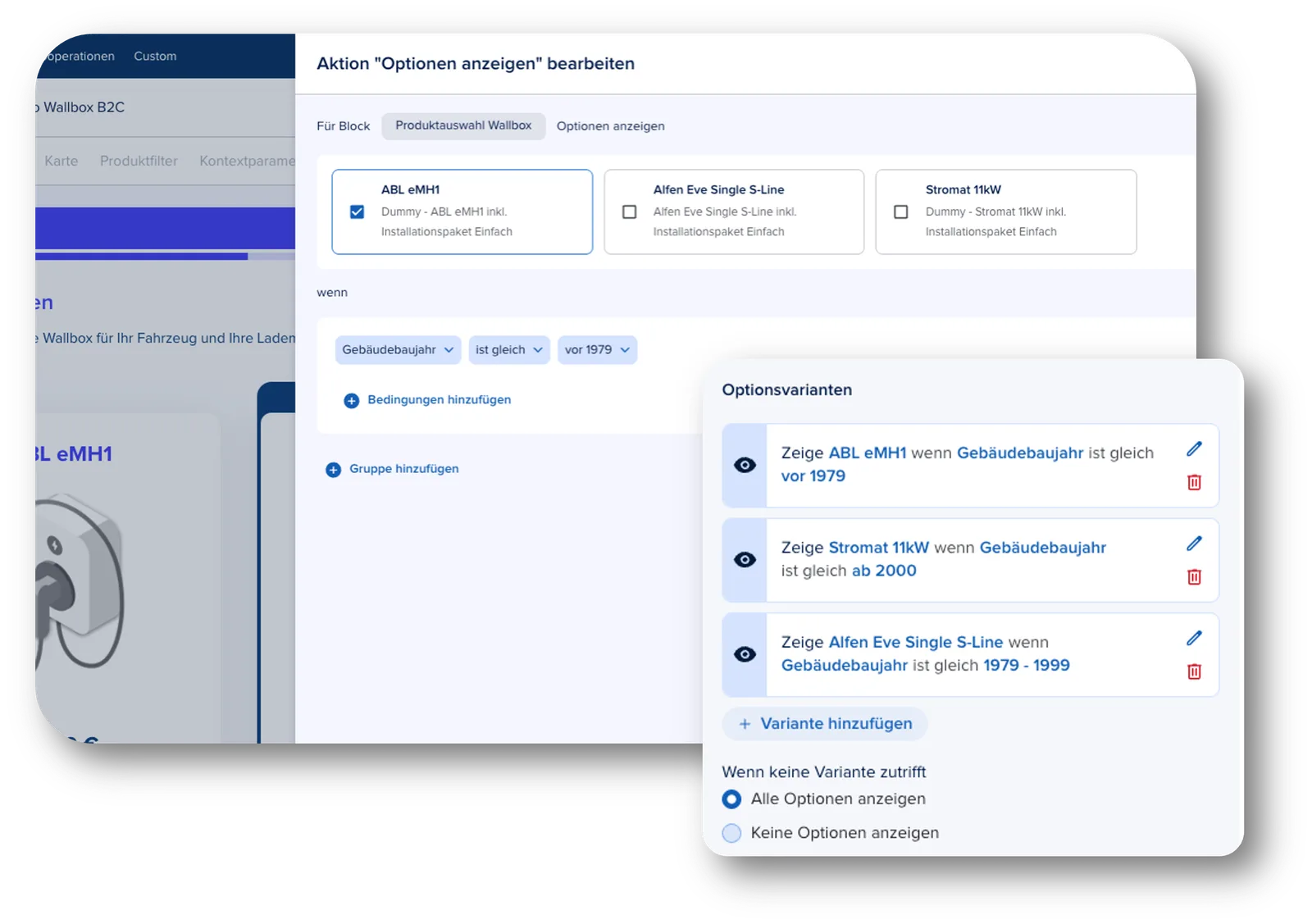The height and width of the screenshot is (924, 1312).
Task: Click the Variante hinzufügen button
Action: pos(825,724)
